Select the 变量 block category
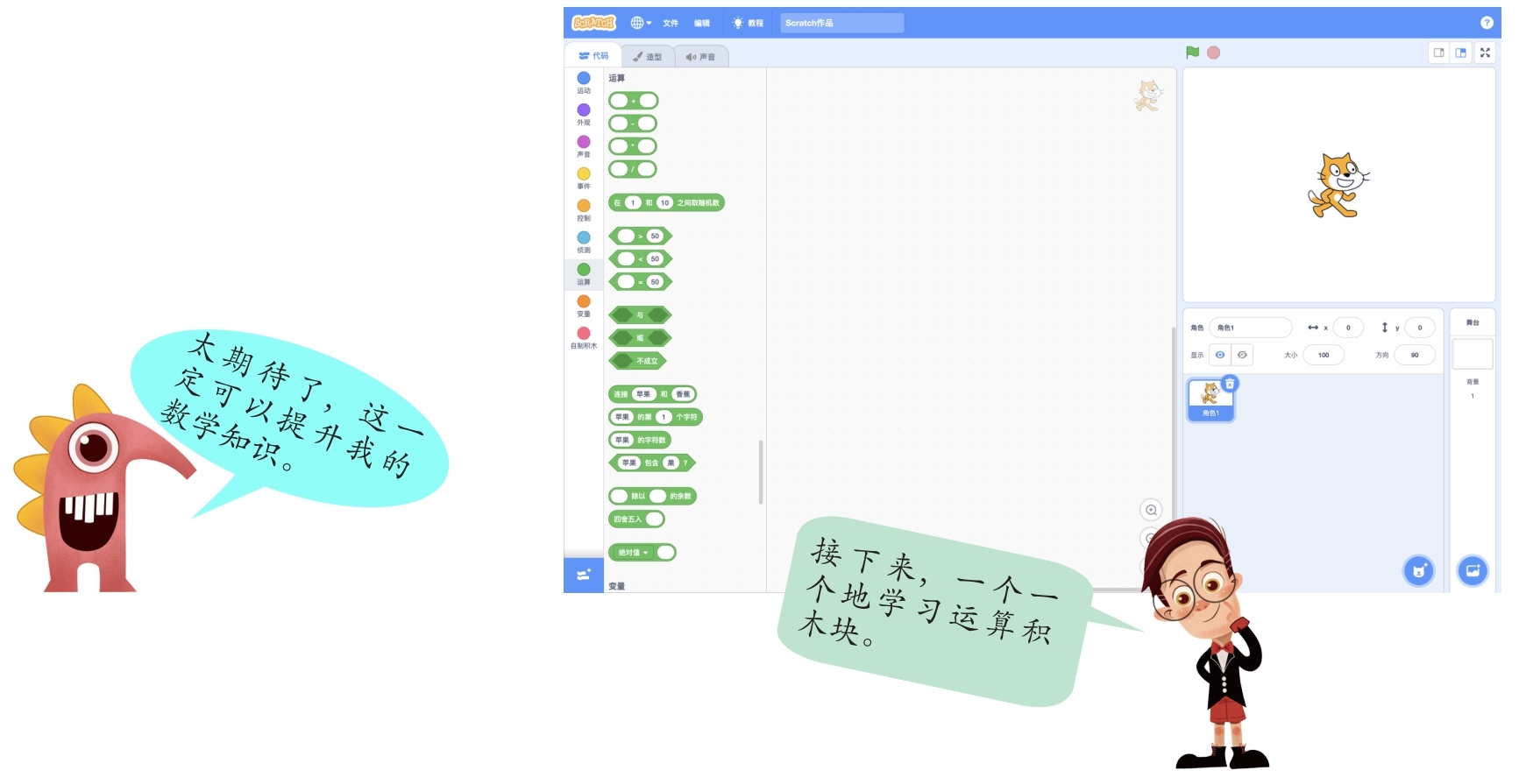 pos(584,306)
